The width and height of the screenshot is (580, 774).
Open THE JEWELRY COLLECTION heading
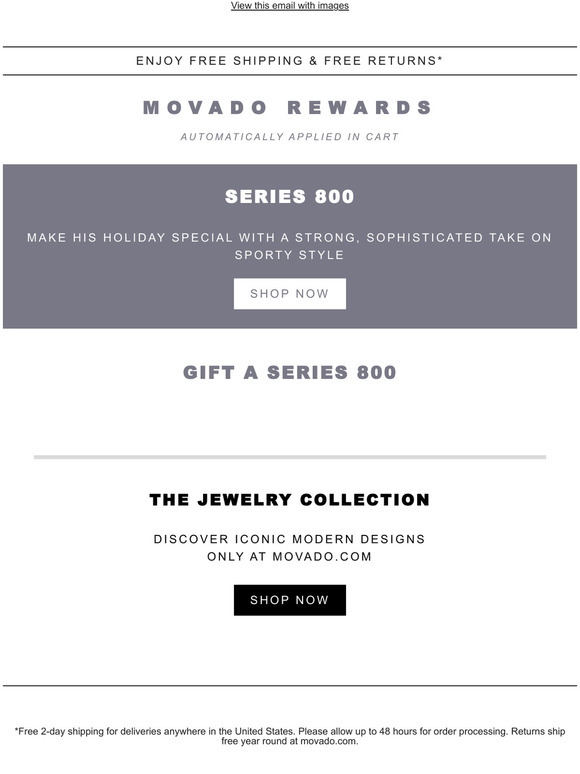click(290, 500)
